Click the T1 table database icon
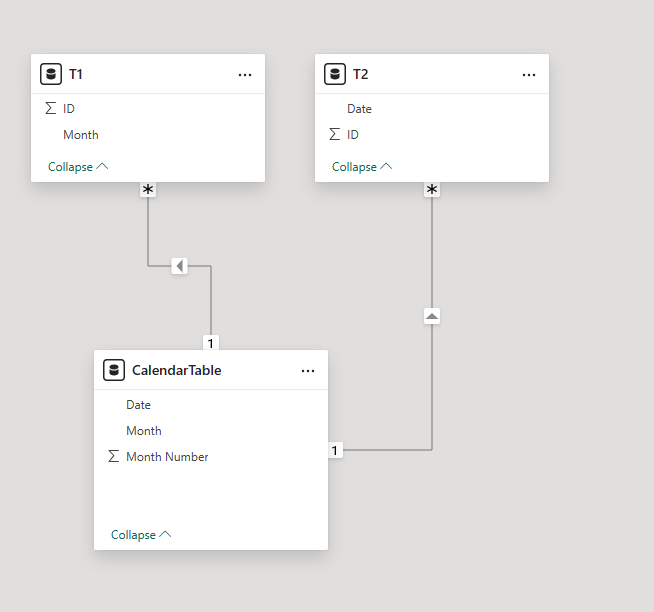654x612 pixels. pos(51,74)
